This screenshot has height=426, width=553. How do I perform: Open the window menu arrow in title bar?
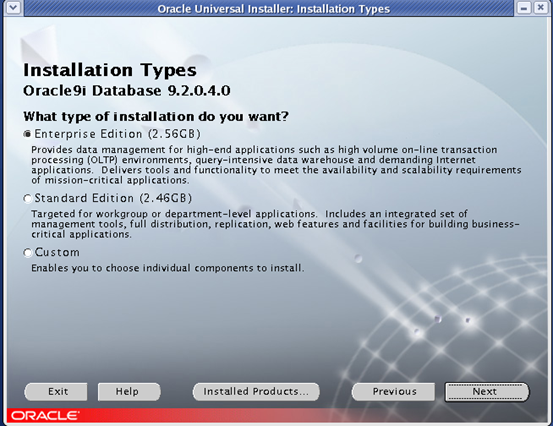(x=13, y=7)
